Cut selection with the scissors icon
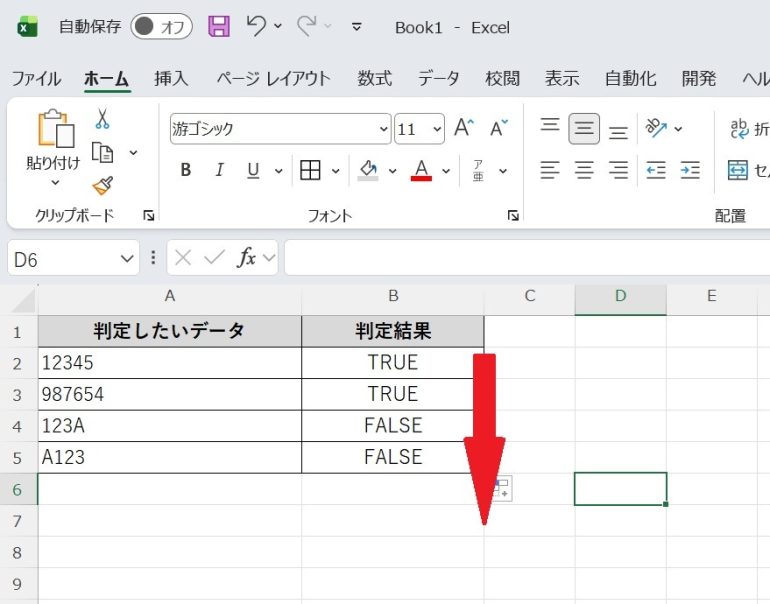 (102, 119)
